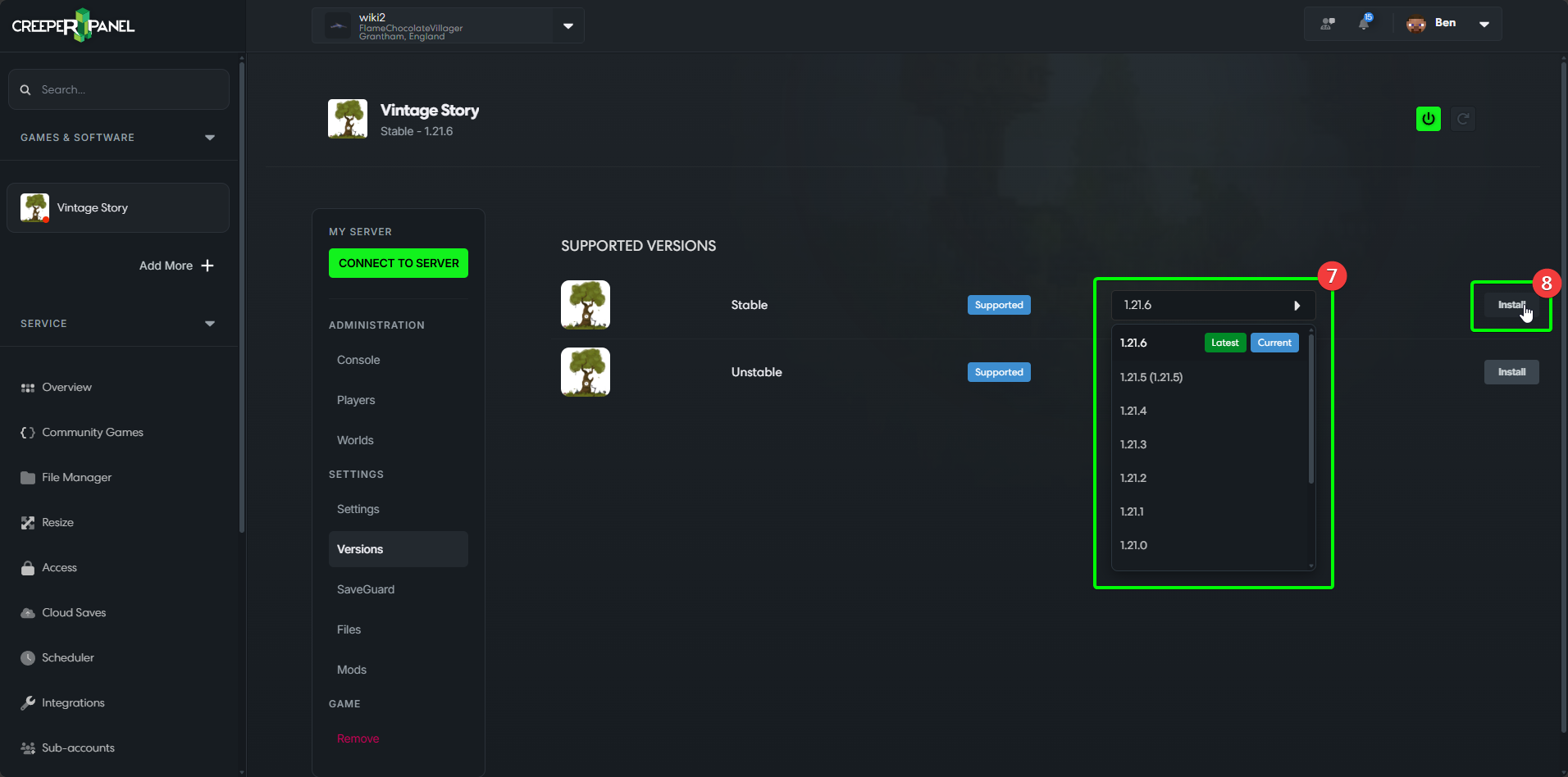Image resolution: width=1568 pixels, height=777 pixels.
Task: Click the friends icon in top bar
Action: point(1327,23)
